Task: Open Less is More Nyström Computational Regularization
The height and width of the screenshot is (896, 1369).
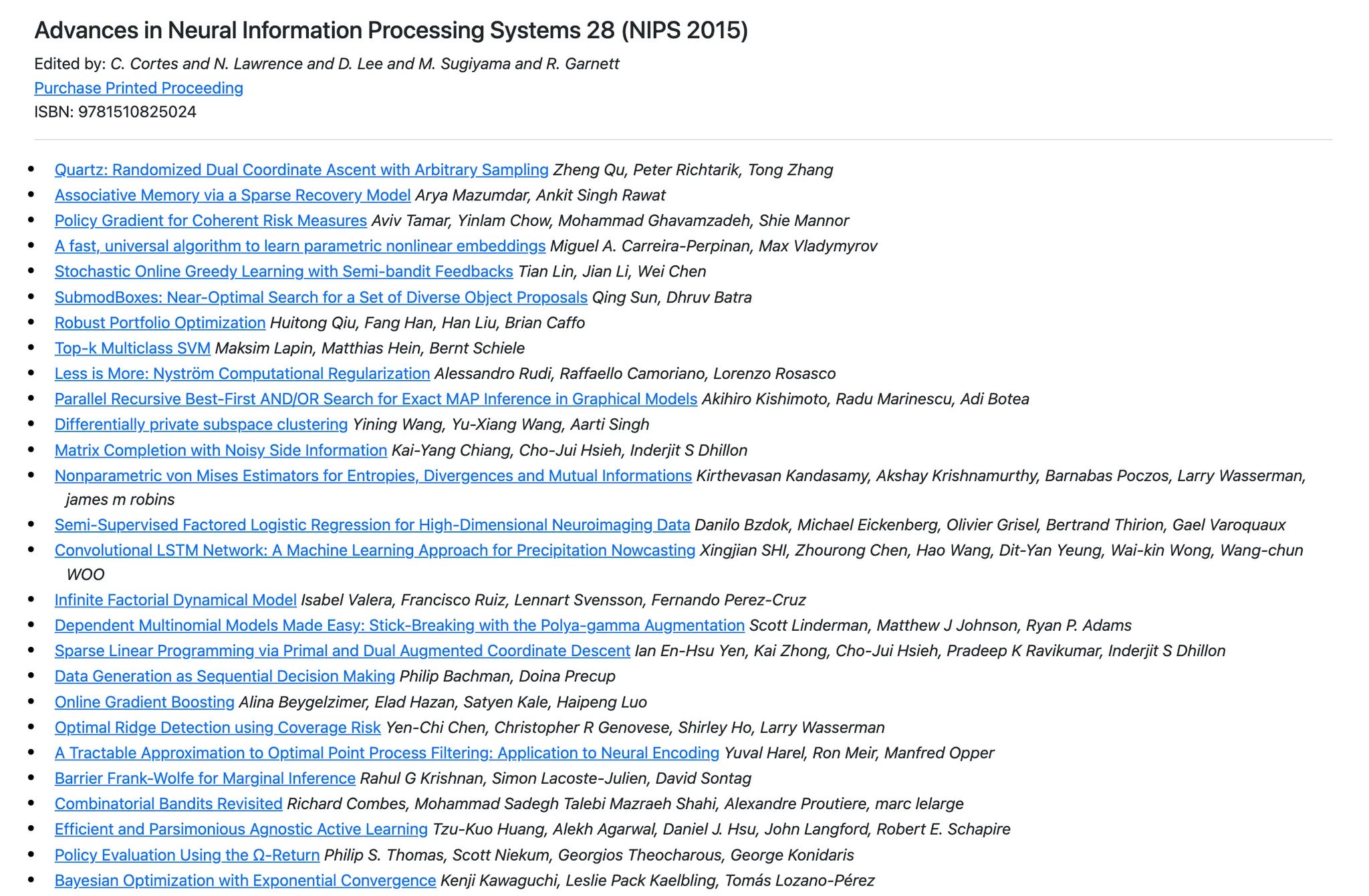Action: point(242,374)
